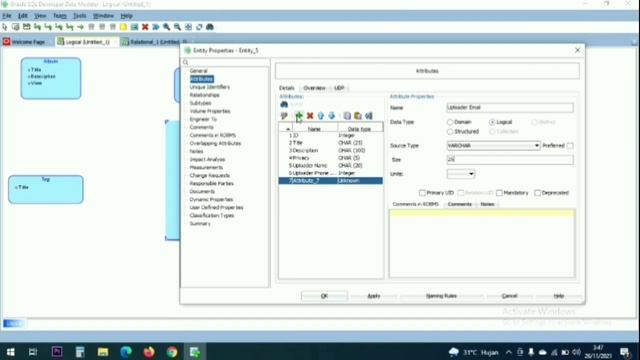Click the New Entity toolbar icon
Screen dimensions: 640x360
pos(16,27)
